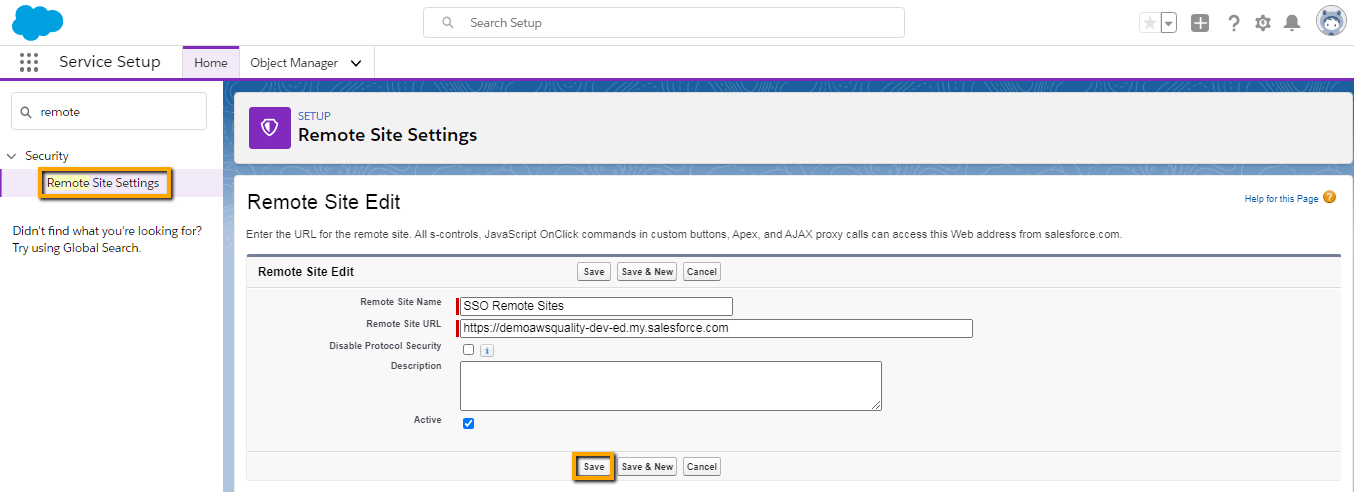Viewport: 1354px width, 492px height.
Task: Click the Disable Protocol Security info icon
Action: coord(487,351)
